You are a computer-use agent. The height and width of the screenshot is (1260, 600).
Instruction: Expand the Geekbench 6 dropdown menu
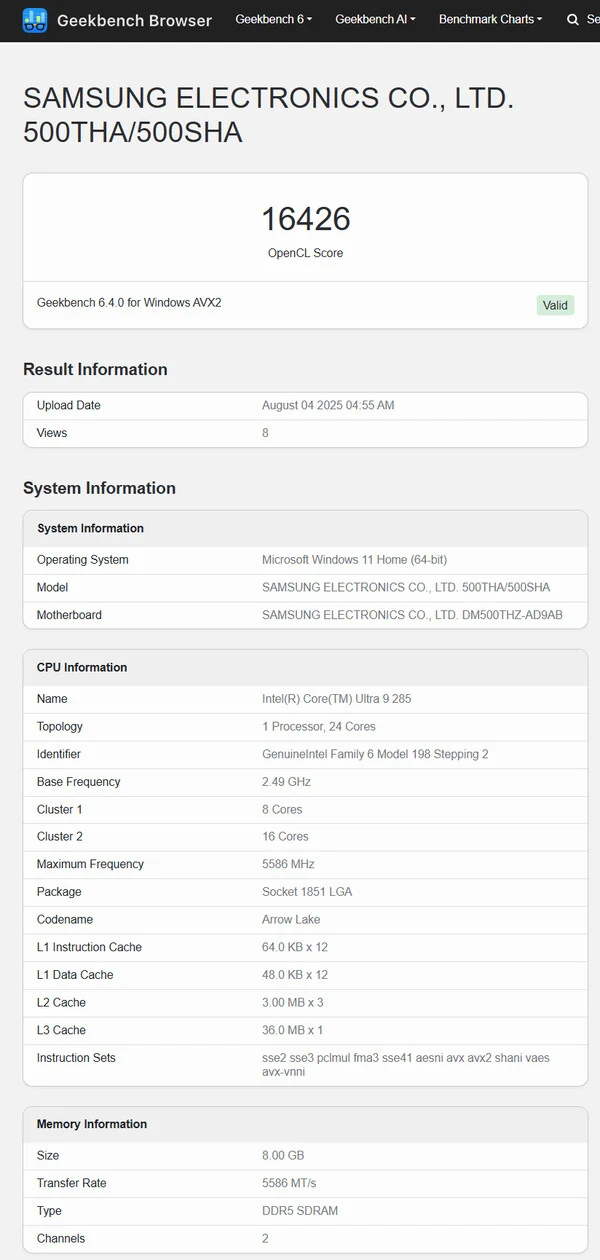[274, 19]
